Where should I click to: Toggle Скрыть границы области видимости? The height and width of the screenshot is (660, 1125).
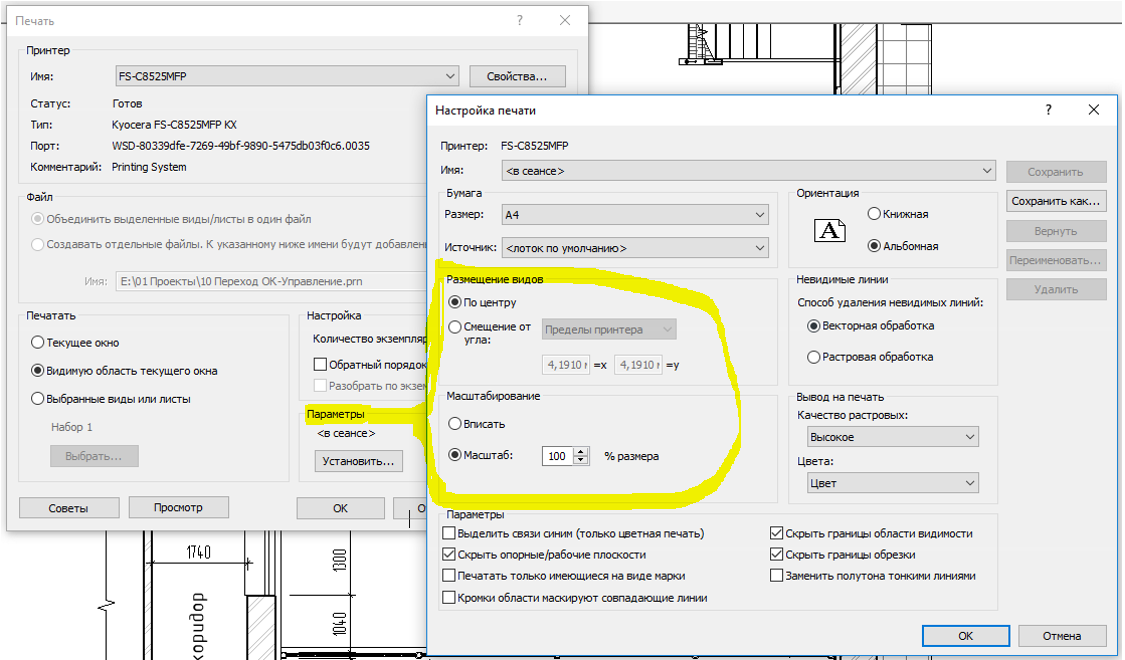pyautogui.click(x=776, y=533)
